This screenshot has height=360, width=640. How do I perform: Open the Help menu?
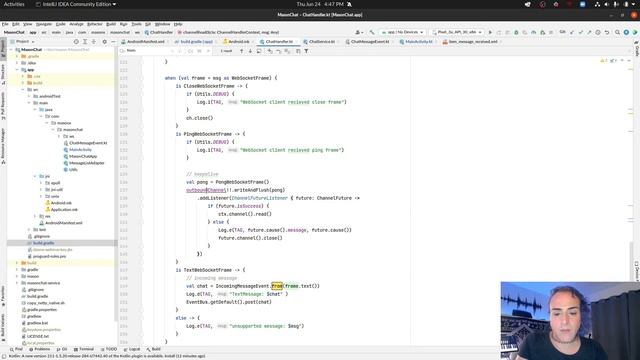[x=178, y=24]
